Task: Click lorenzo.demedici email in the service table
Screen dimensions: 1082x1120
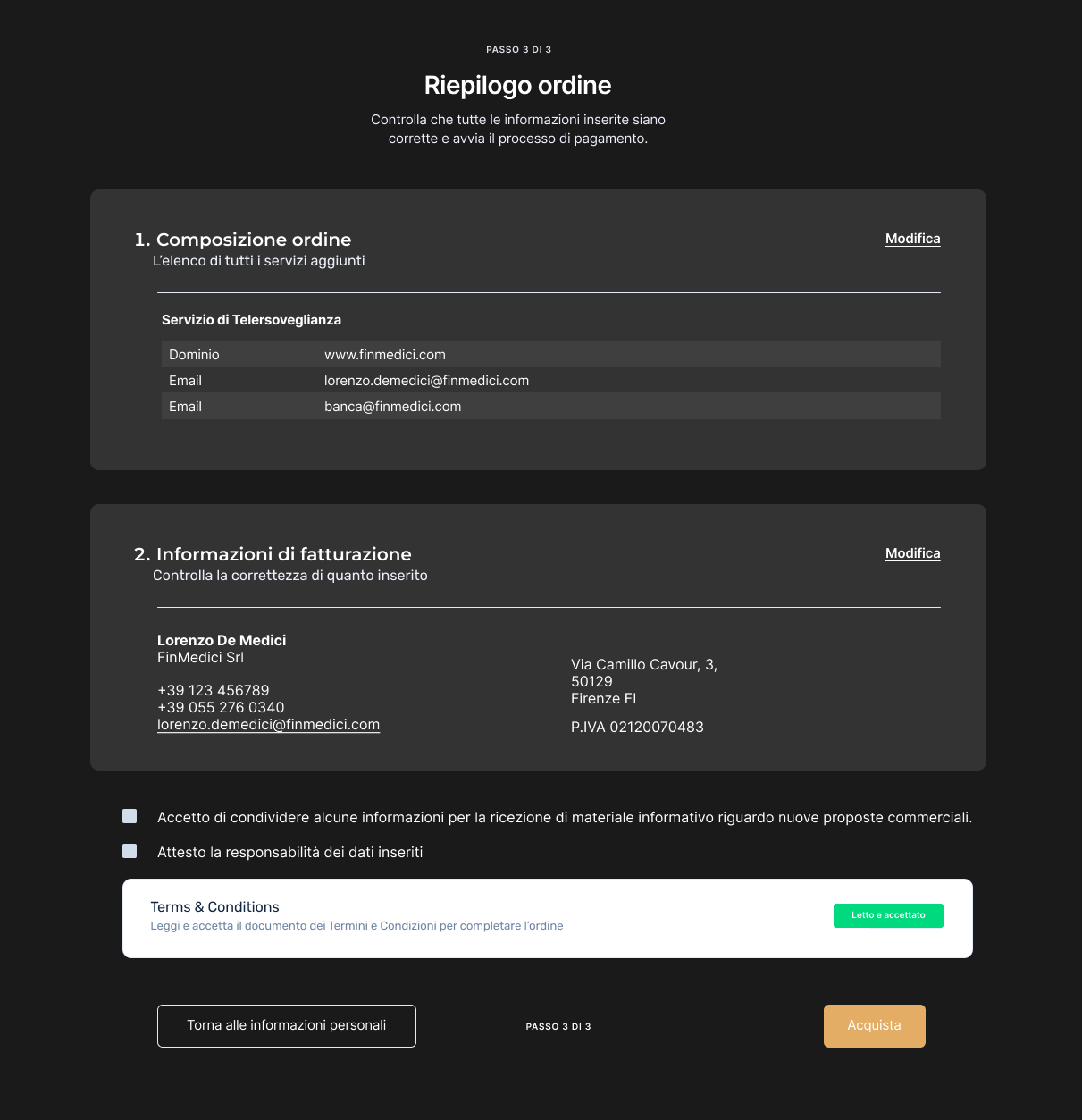Action: [x=426, y=381]
